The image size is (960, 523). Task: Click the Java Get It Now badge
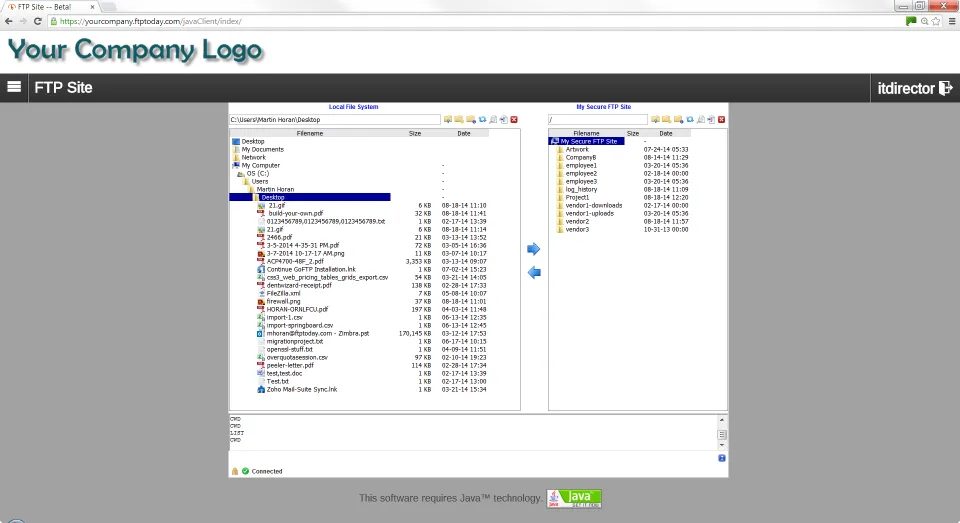pyautogui.click(x=574, y=498)
